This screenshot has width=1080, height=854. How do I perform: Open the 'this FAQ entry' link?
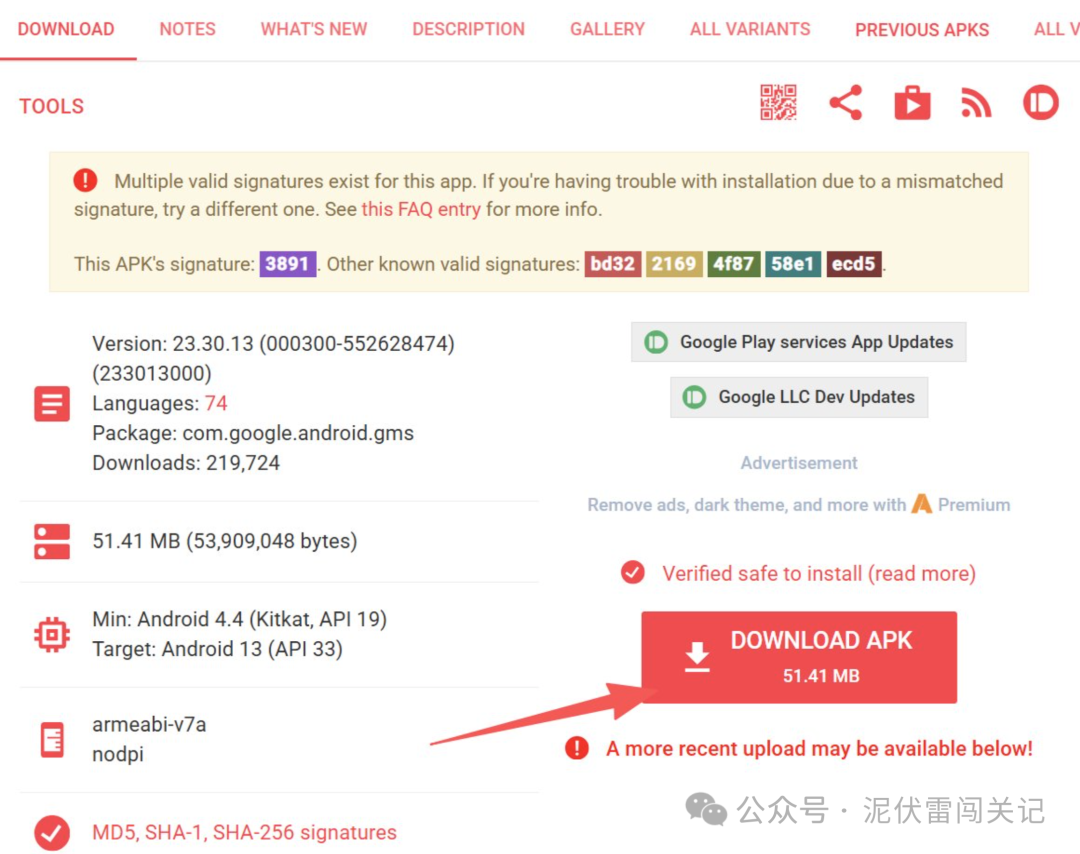coord(421,209)
